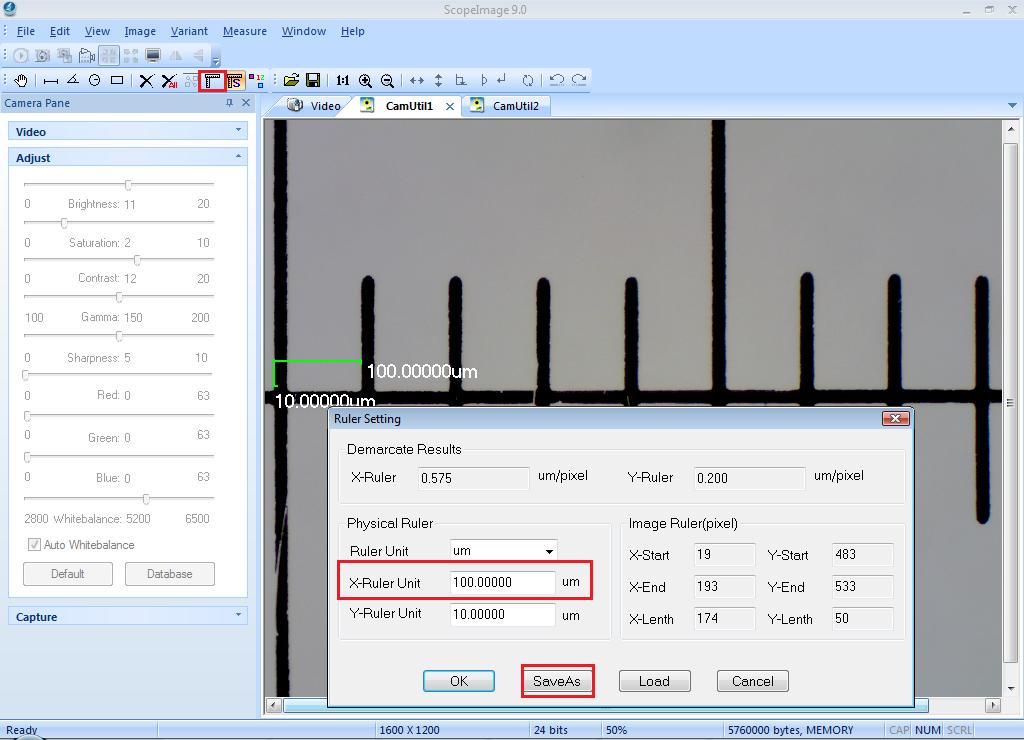
Task: Click the ruler setting S icon
Action: pos(234,80)
